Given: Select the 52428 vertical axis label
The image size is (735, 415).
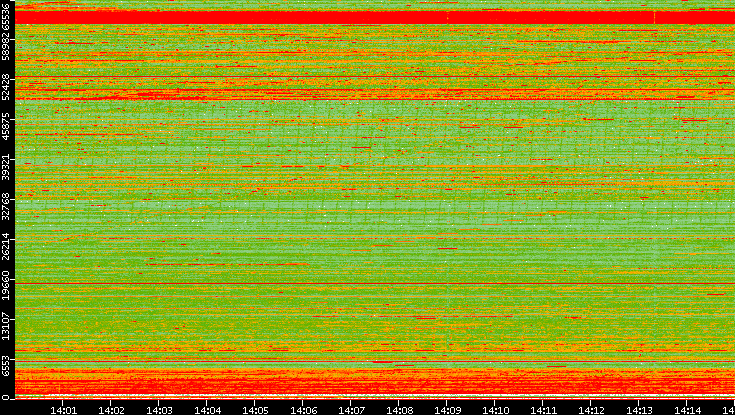Looking at the screenshot, I should coord(5,86).
